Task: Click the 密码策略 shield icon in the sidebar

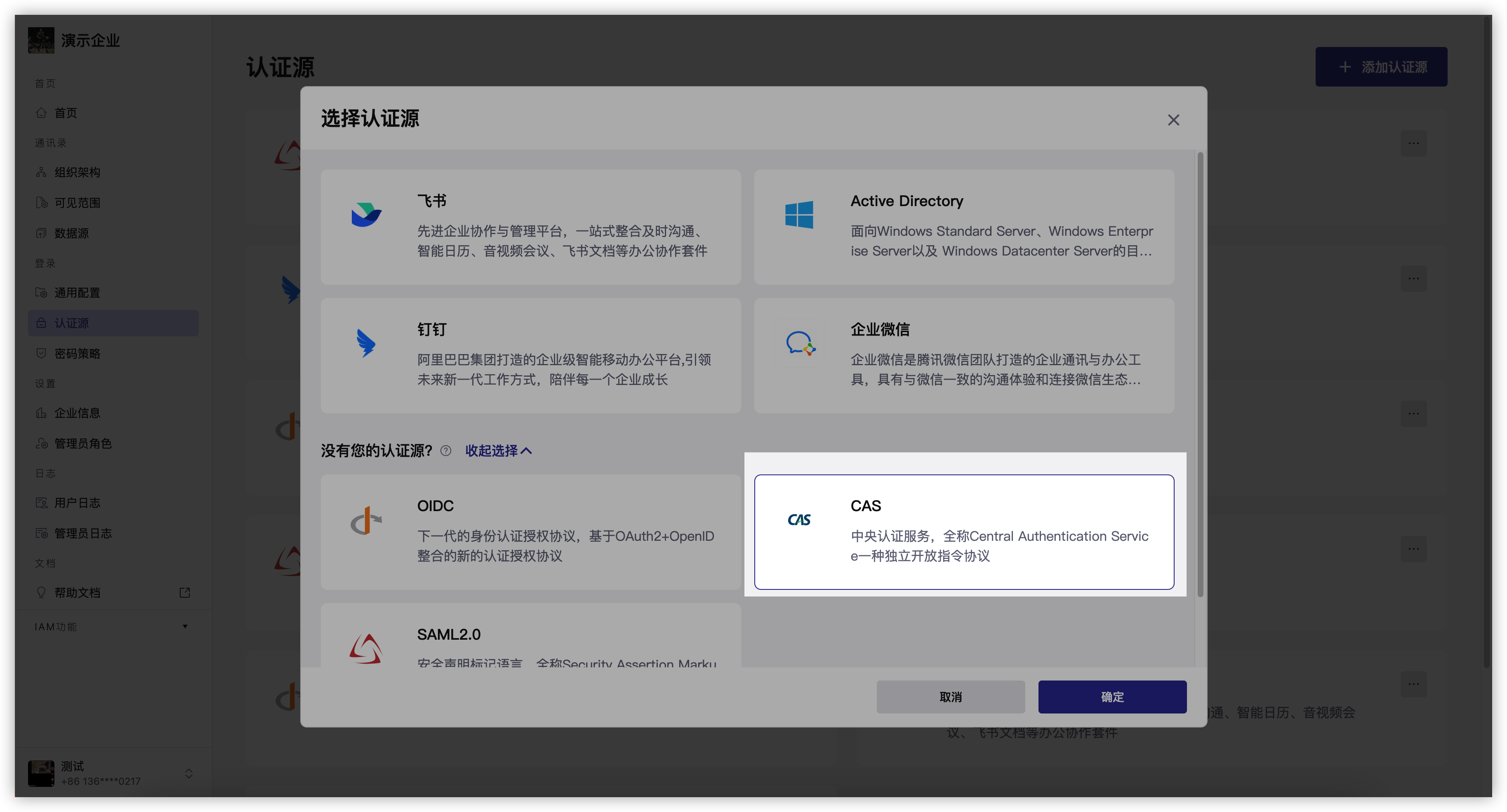Action: point(41,353)
